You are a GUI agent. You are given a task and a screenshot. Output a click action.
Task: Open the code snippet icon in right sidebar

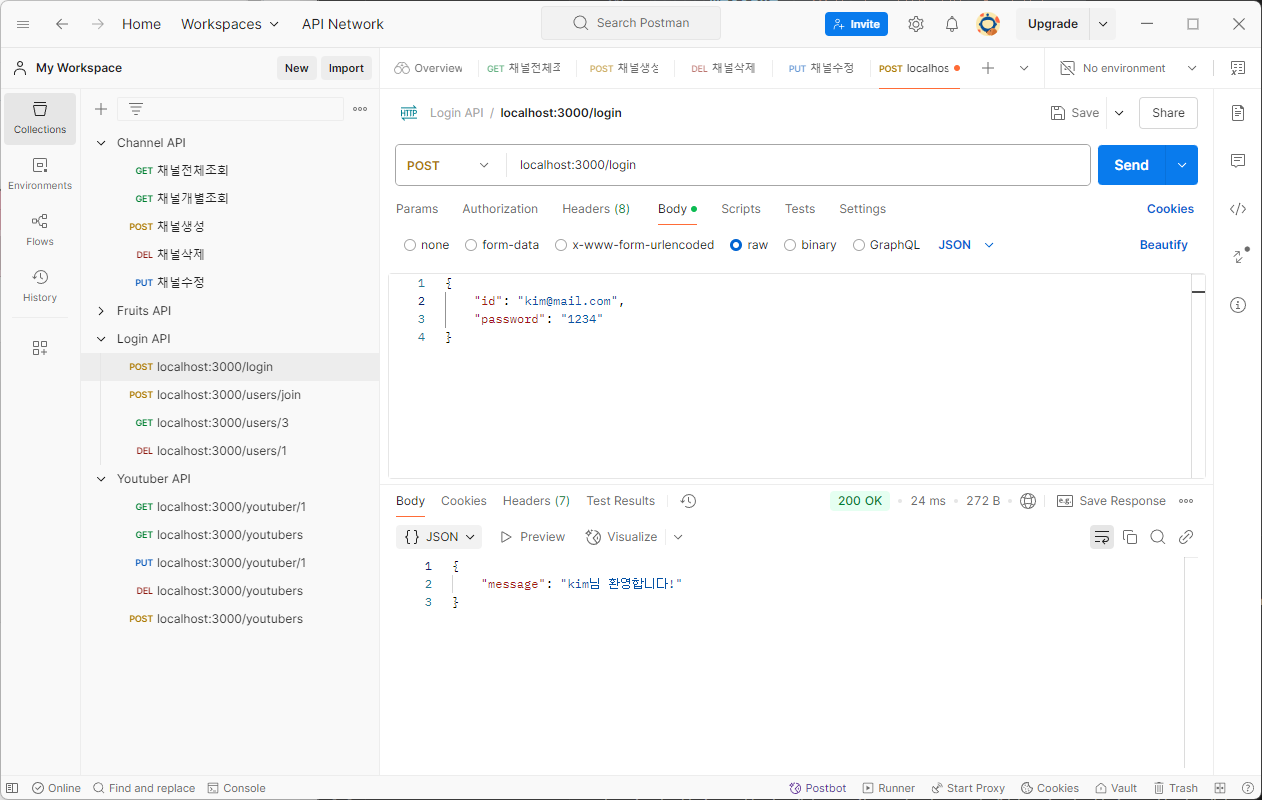click(1238, 209)
